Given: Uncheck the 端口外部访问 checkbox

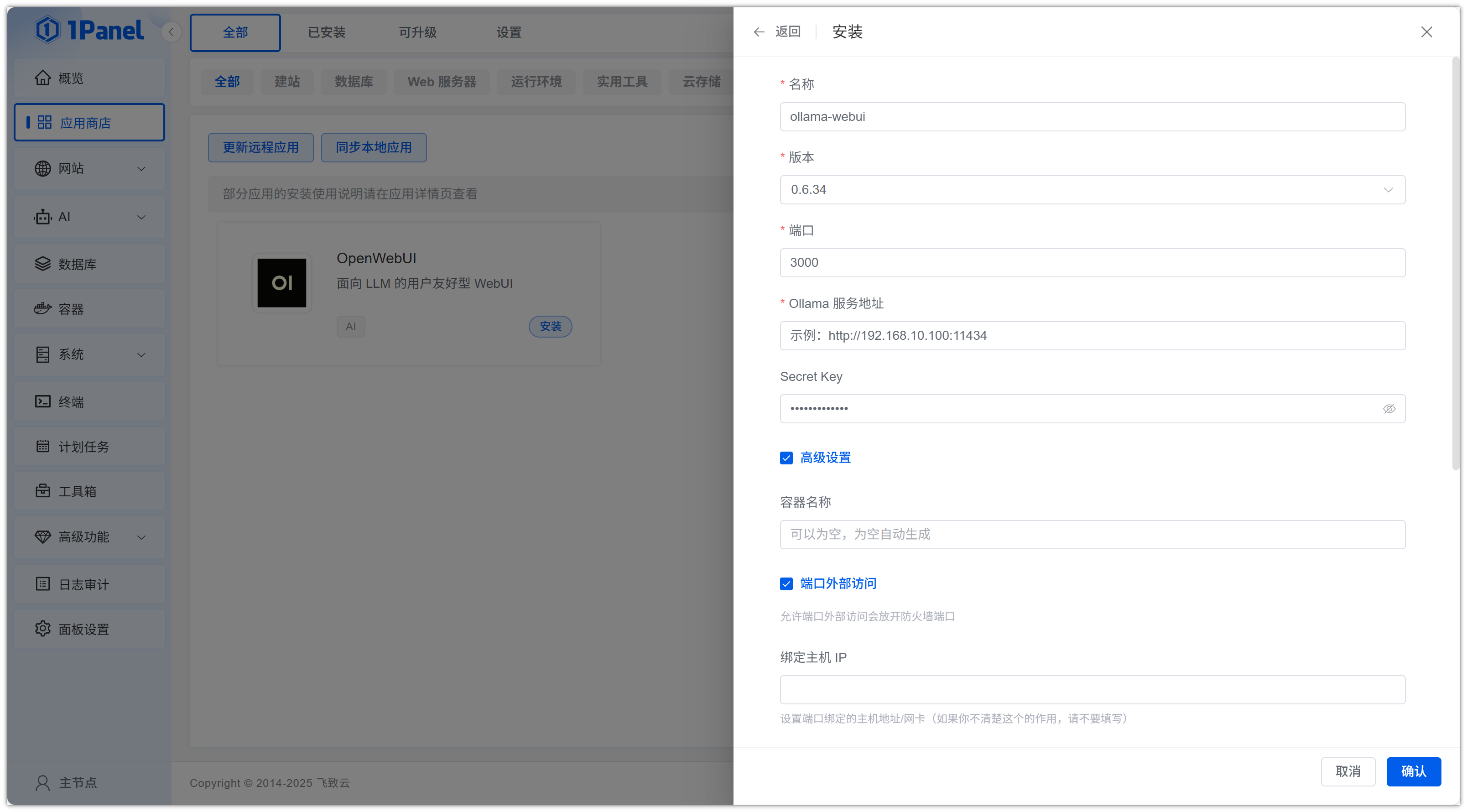Looking at the screenshot, I should (786, 583).
